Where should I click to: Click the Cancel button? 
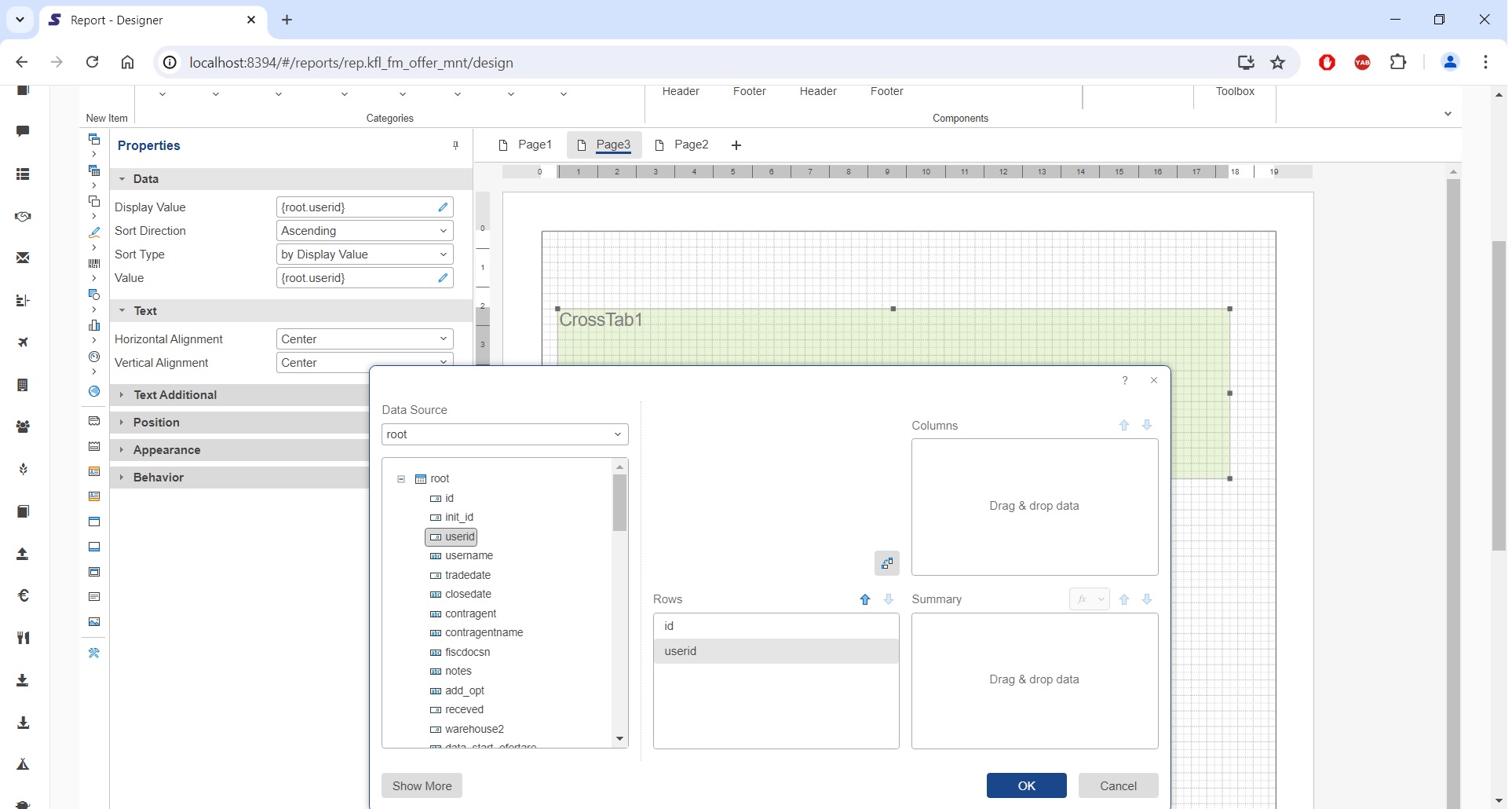[x=1118, y=785]
